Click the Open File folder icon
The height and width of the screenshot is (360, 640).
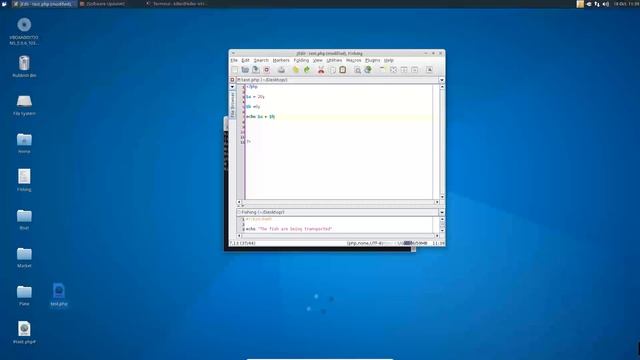click(x=245, y=70)
